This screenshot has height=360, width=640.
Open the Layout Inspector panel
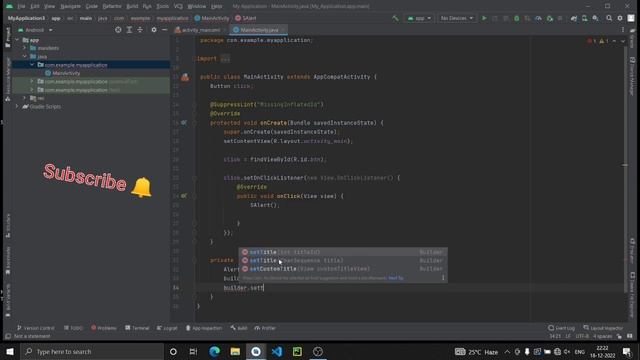tap(603, 328)
